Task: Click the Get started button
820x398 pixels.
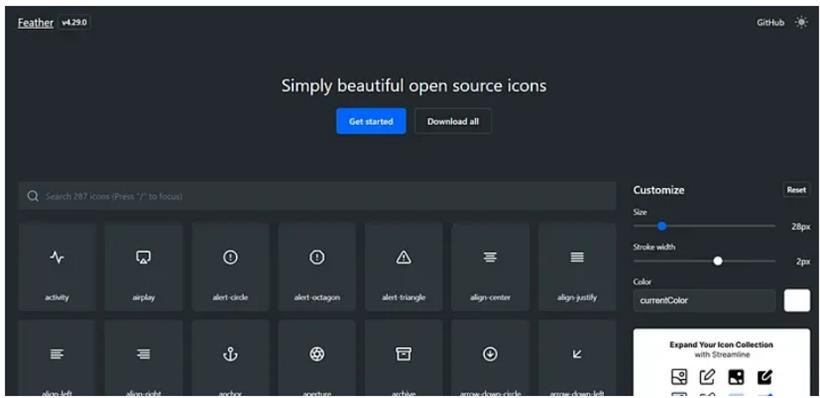Action: [371, 121]
